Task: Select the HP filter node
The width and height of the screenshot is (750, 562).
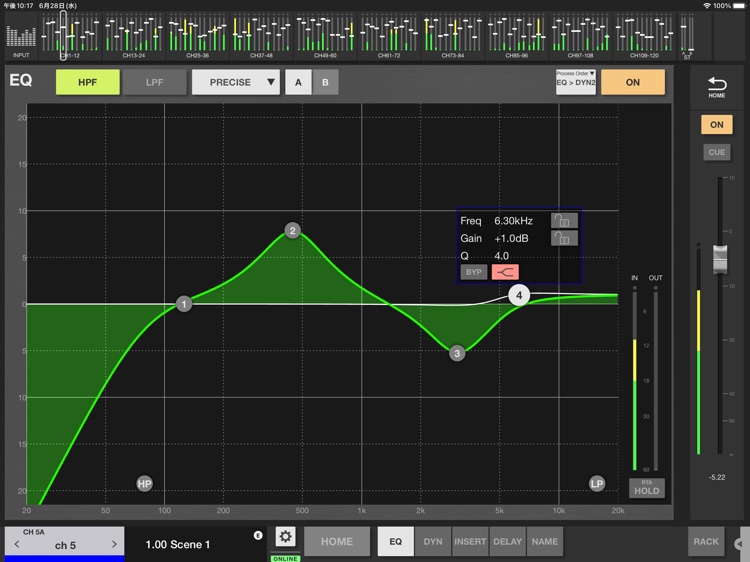Action: pyautogui.click(x=144, y=484)
